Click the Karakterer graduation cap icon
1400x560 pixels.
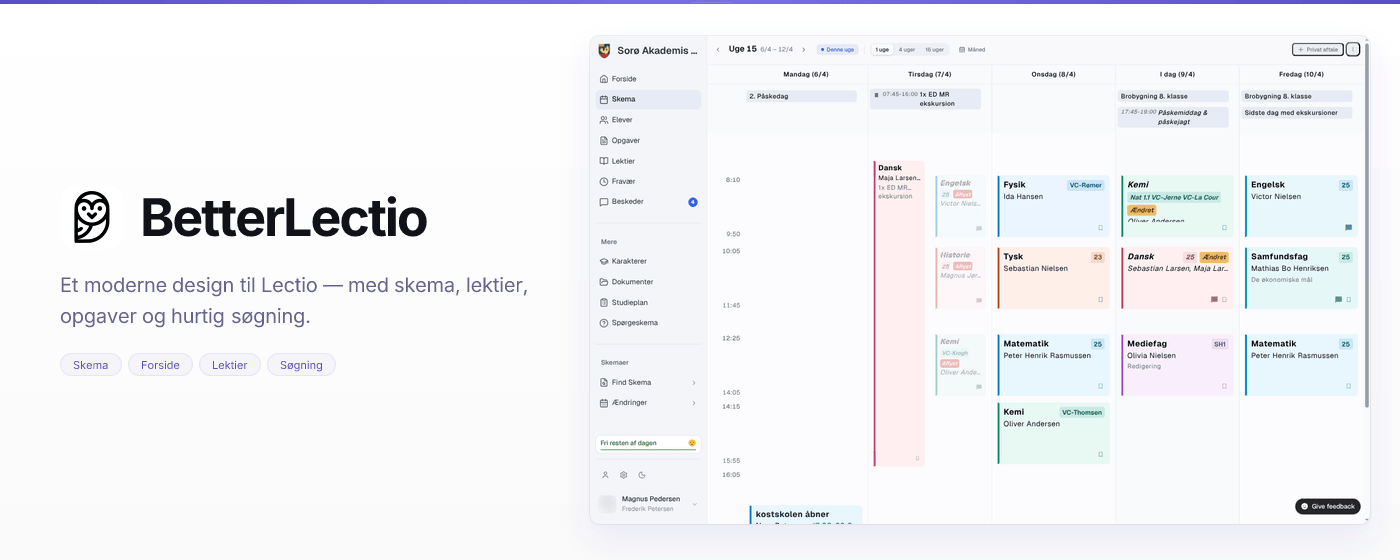(x=604, y=261)
